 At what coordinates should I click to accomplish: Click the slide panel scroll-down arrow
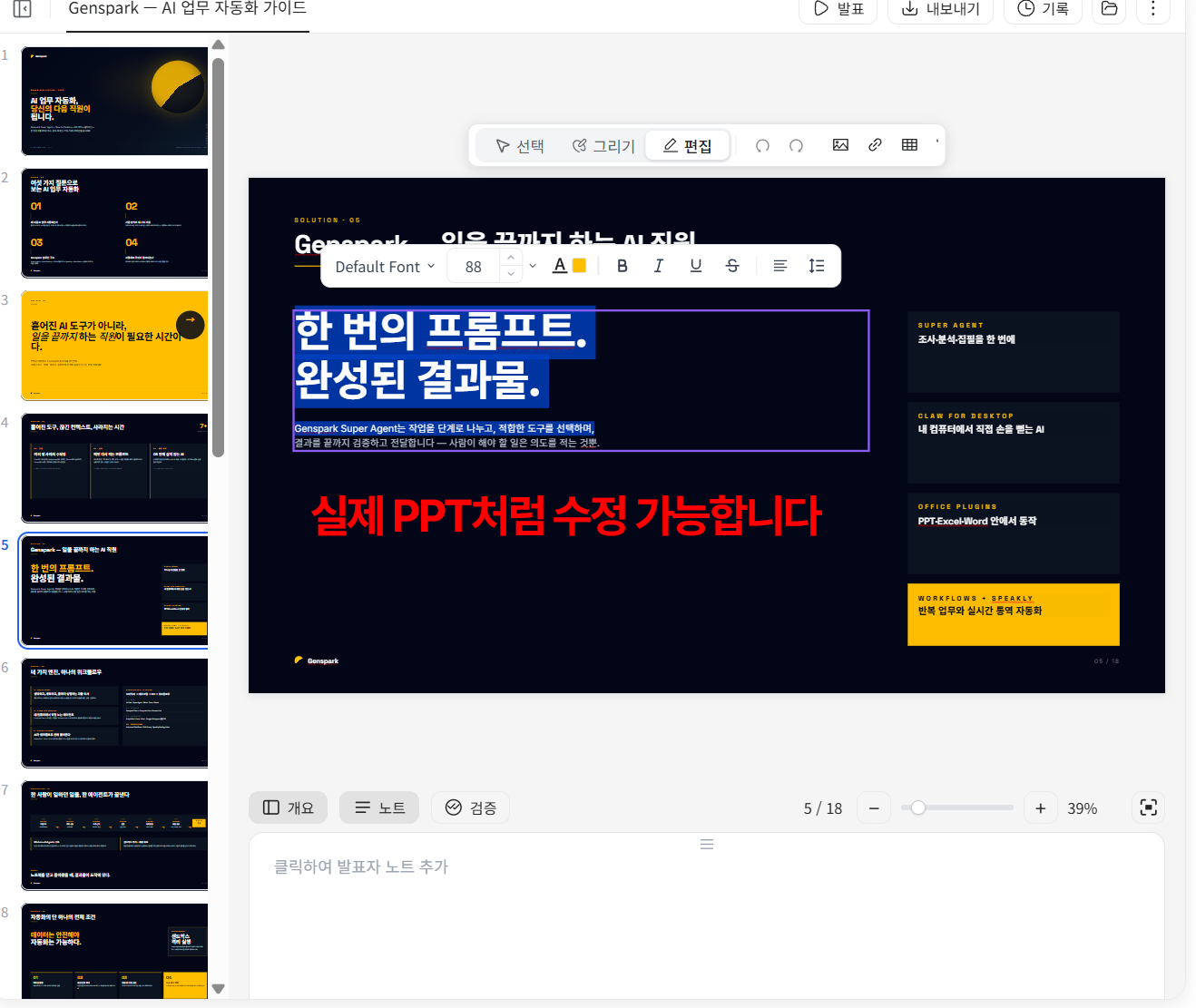[218, 989]
